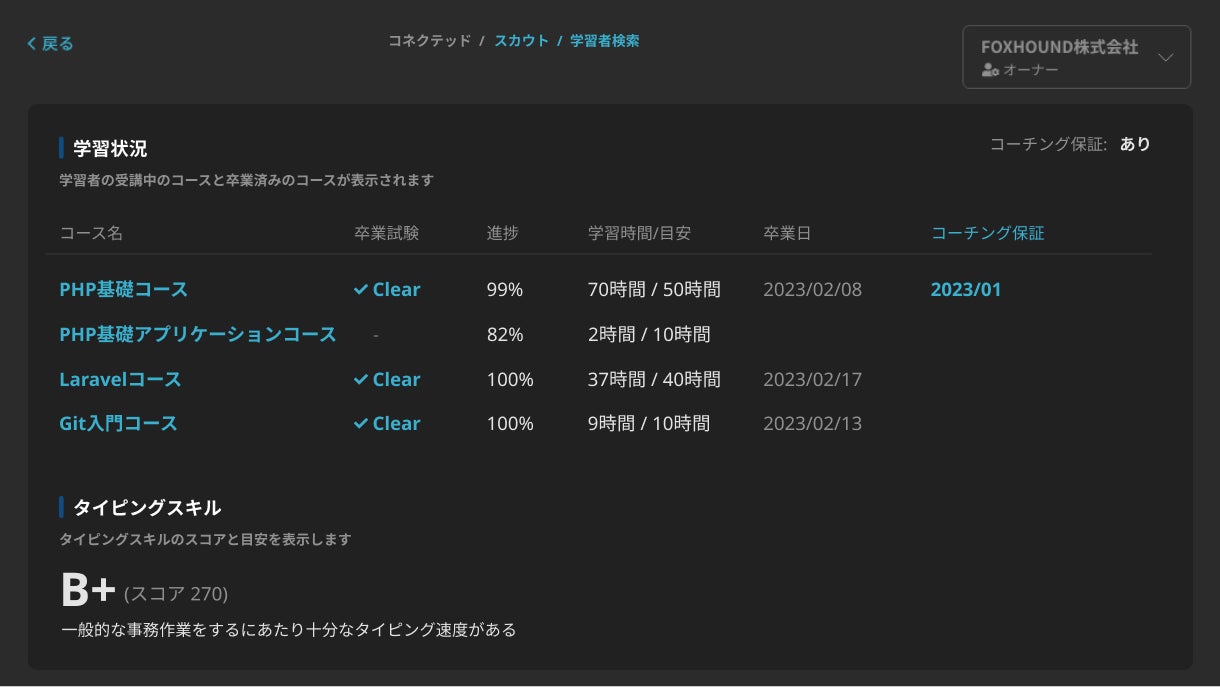Open the FOXHOUND株式会社 organization selector
1220x687 pixels.
(1076, 57)
